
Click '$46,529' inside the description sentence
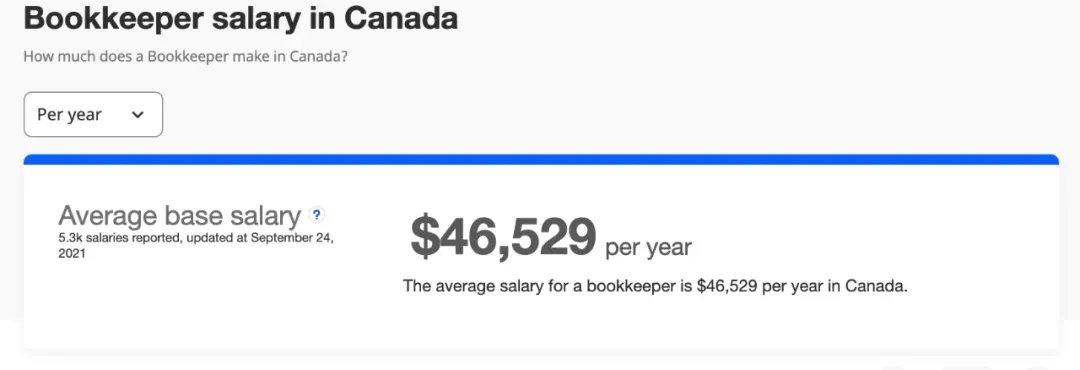(x=727, y=286)
